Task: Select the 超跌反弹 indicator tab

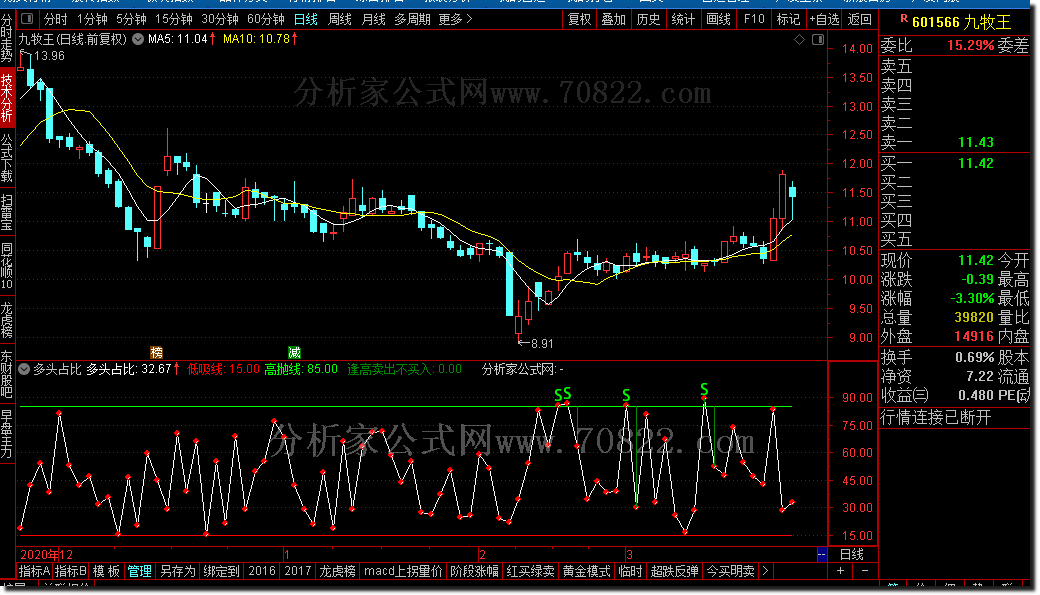Action: (x=675, y=570)
